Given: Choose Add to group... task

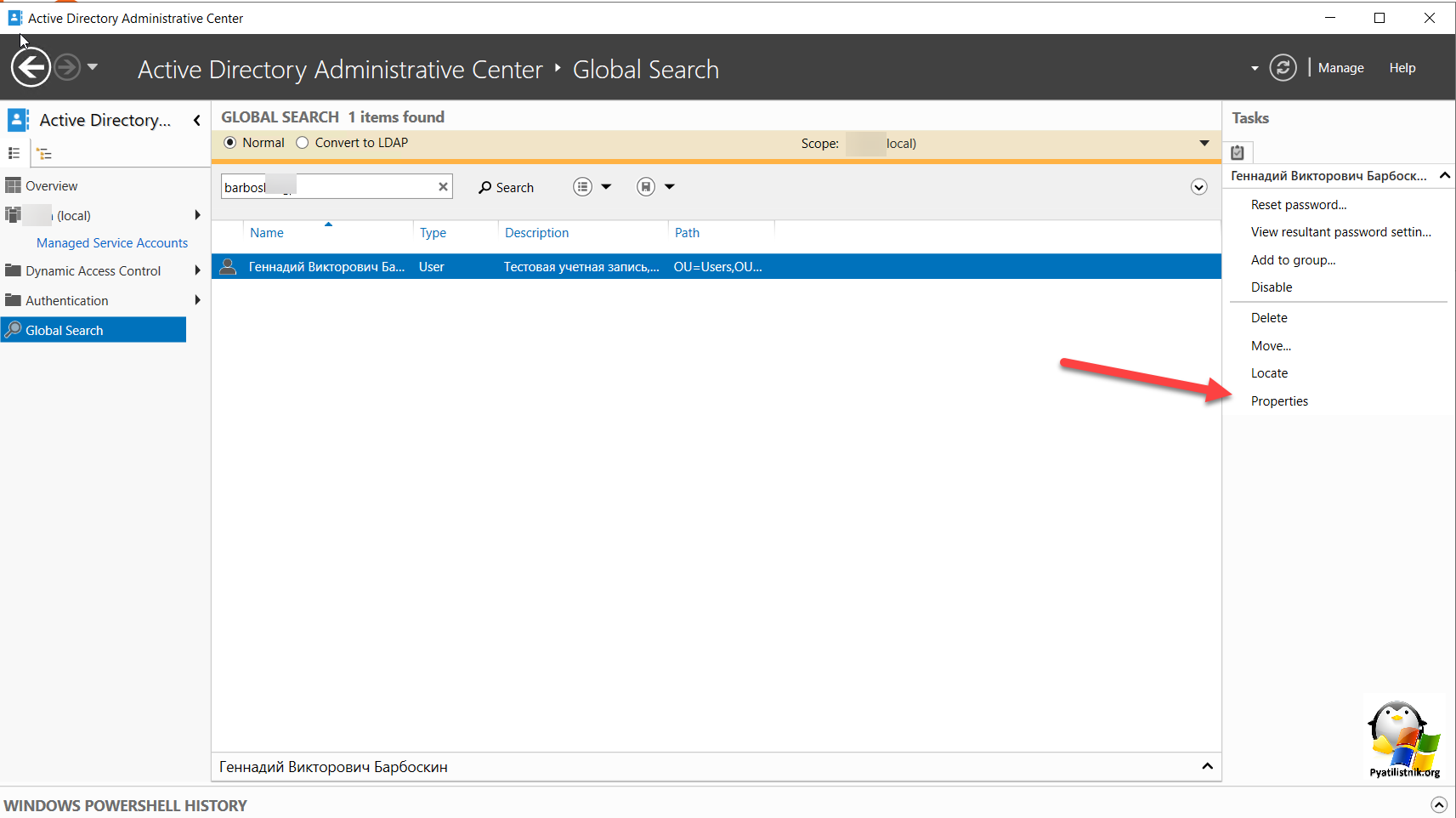Looking at the screenshot, I should [x=1293, y=260].
